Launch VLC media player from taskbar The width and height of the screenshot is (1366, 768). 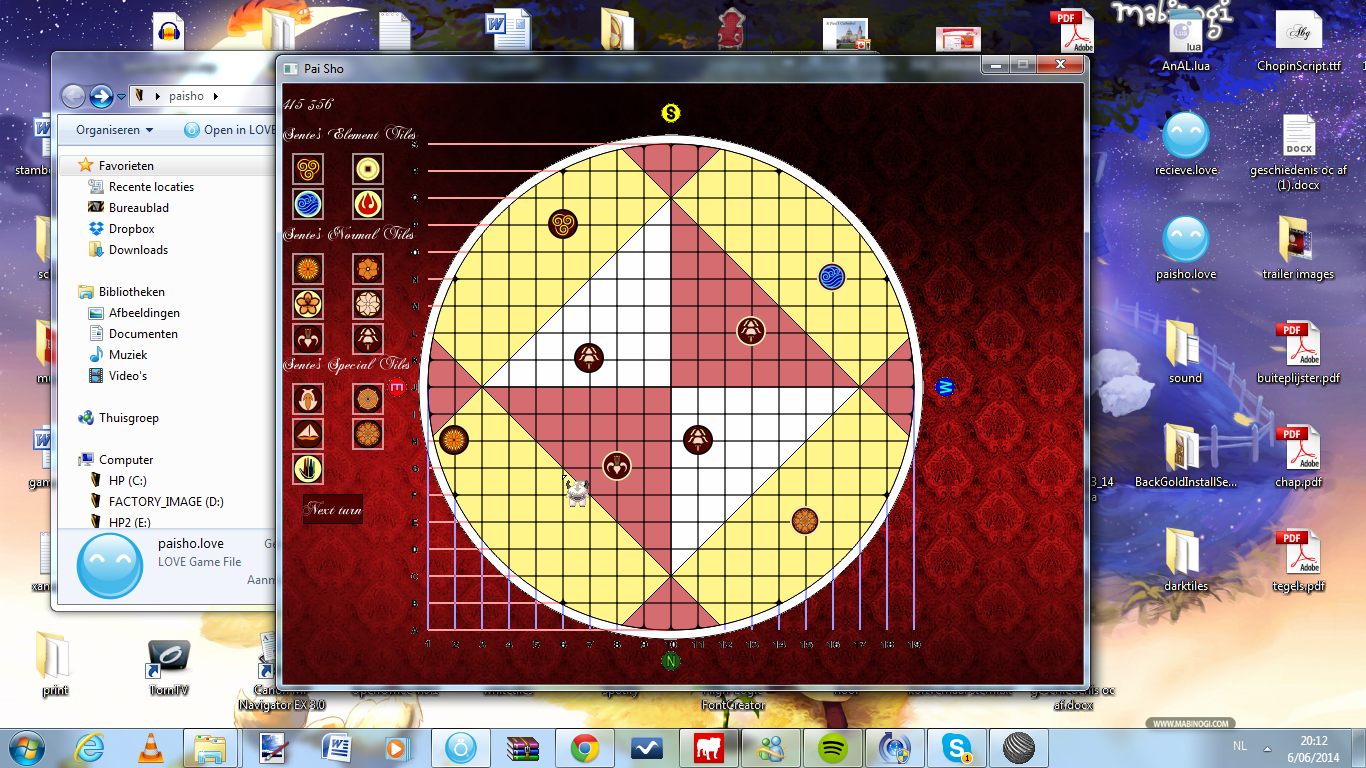click(x=150, y=747)
